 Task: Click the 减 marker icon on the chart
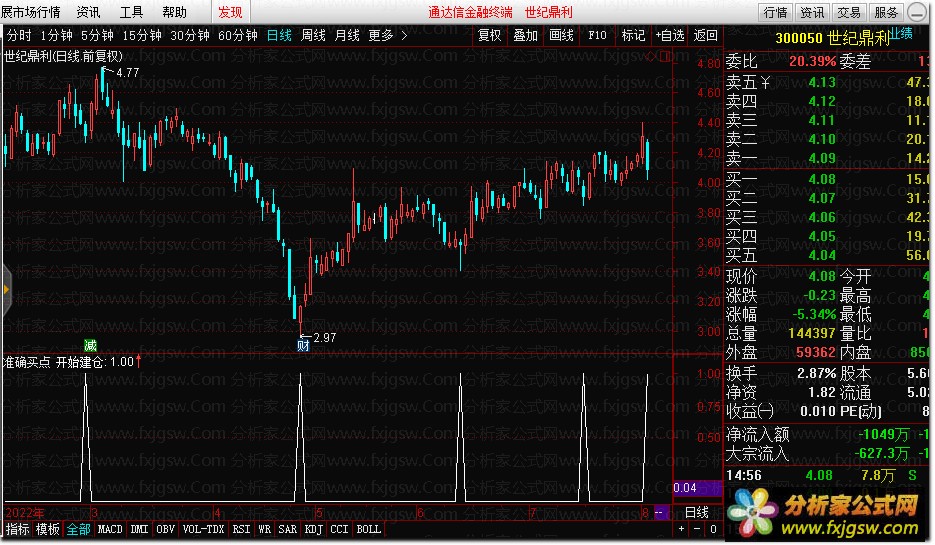(x=90, y=345)
